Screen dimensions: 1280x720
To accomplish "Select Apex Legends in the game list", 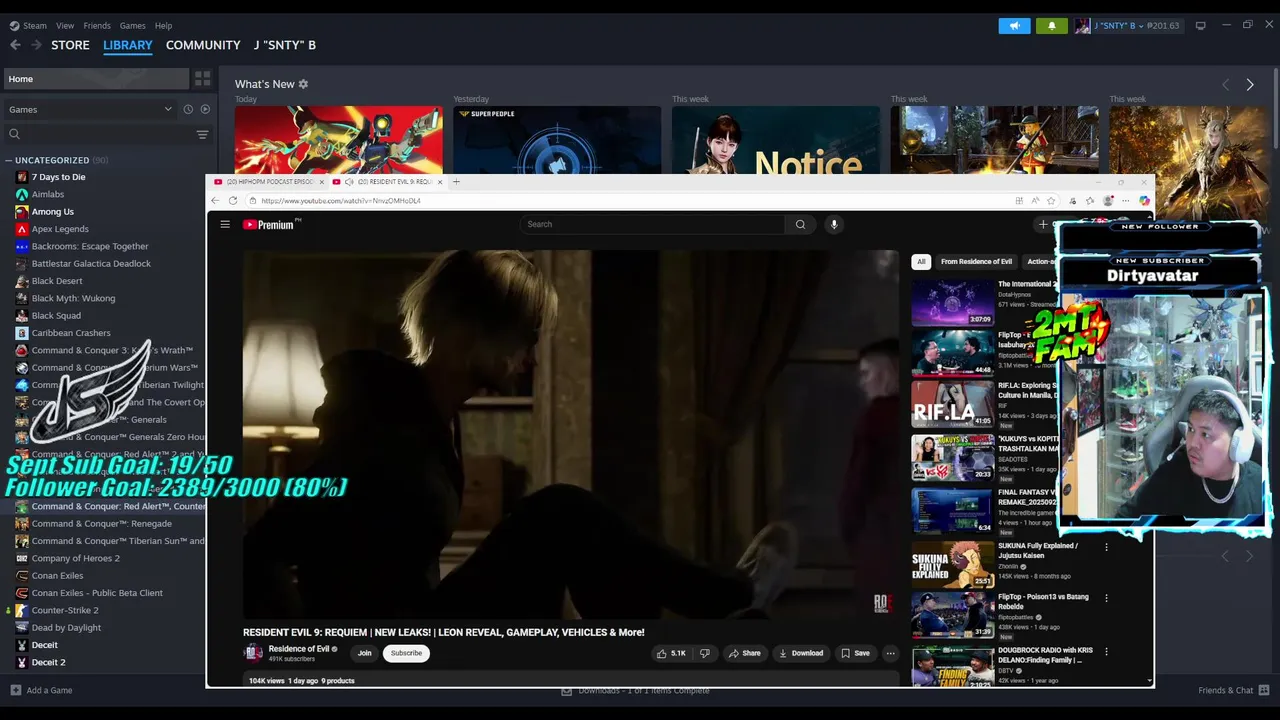I will point(60,229).
